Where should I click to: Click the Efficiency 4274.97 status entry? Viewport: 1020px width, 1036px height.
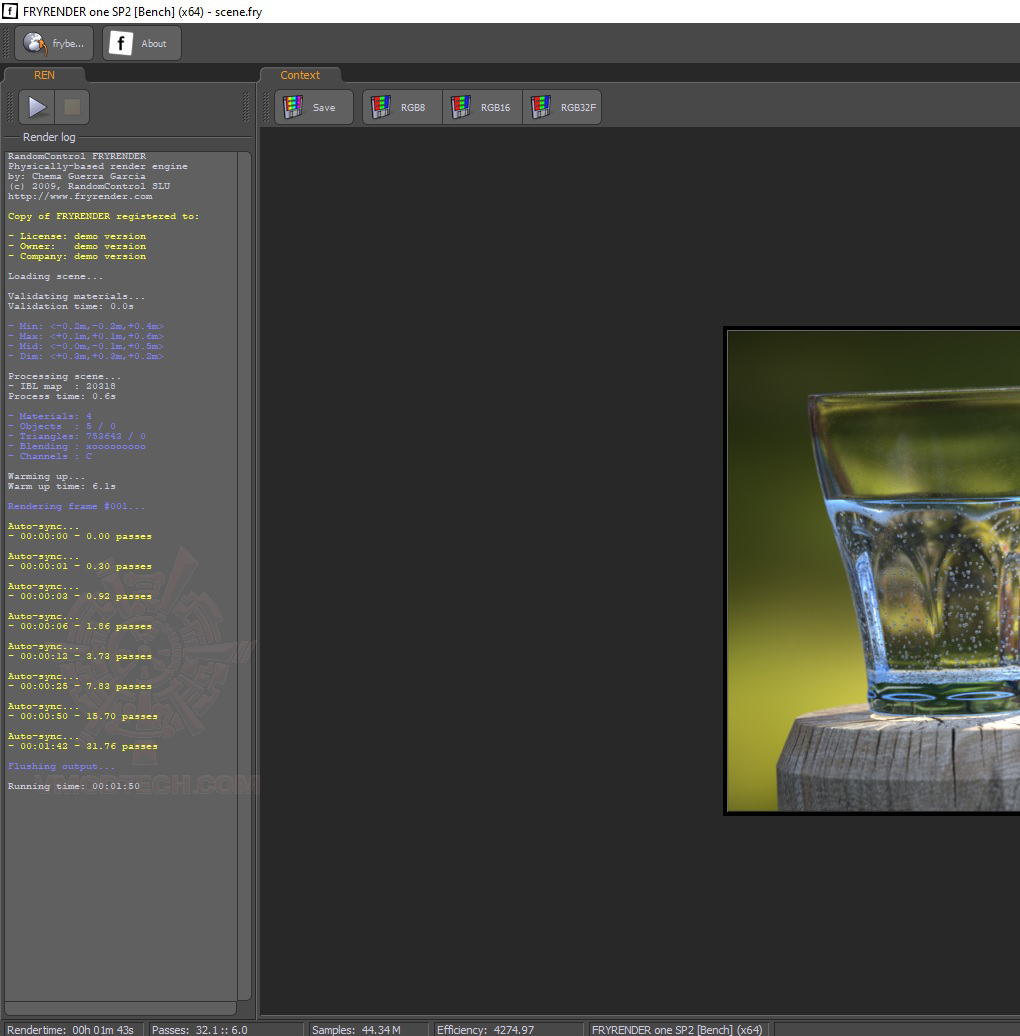(486, 1029)
